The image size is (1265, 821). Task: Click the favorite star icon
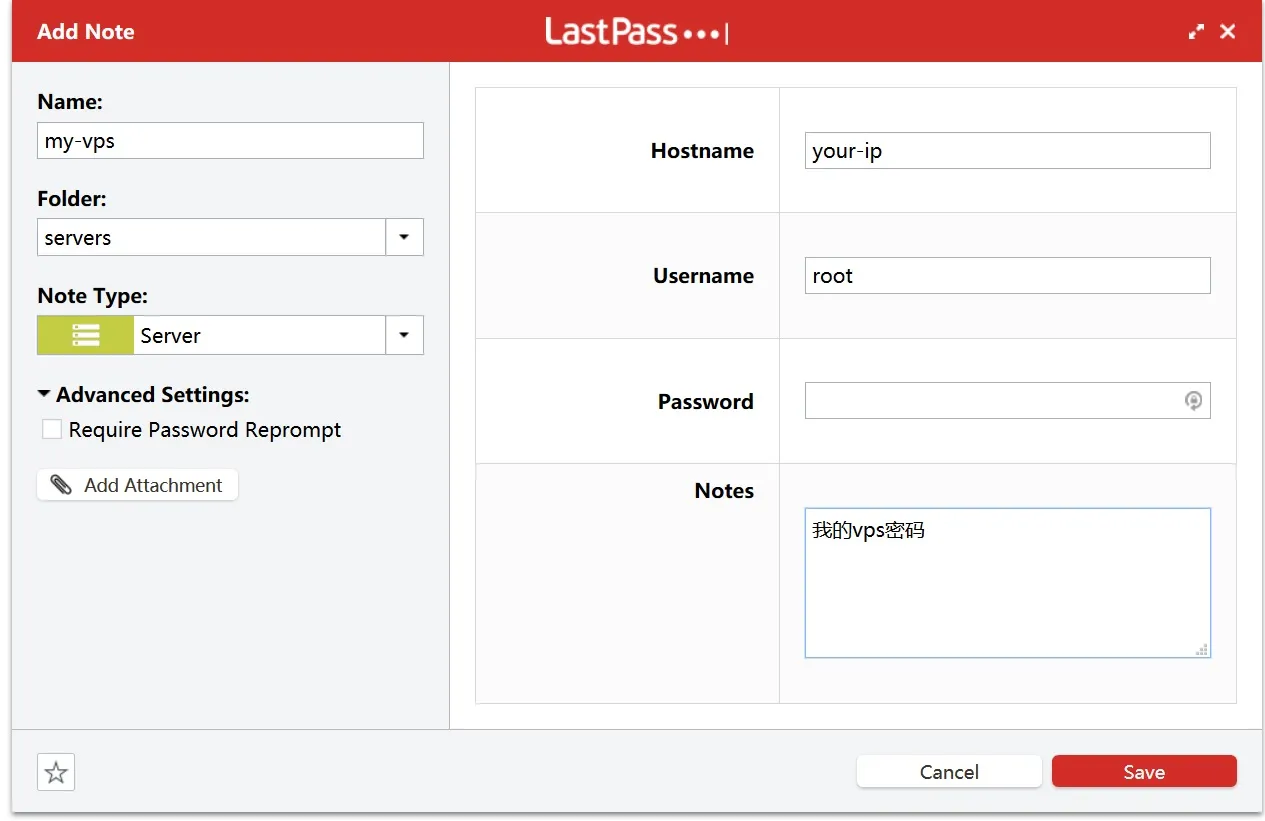(x=56, y=772)
